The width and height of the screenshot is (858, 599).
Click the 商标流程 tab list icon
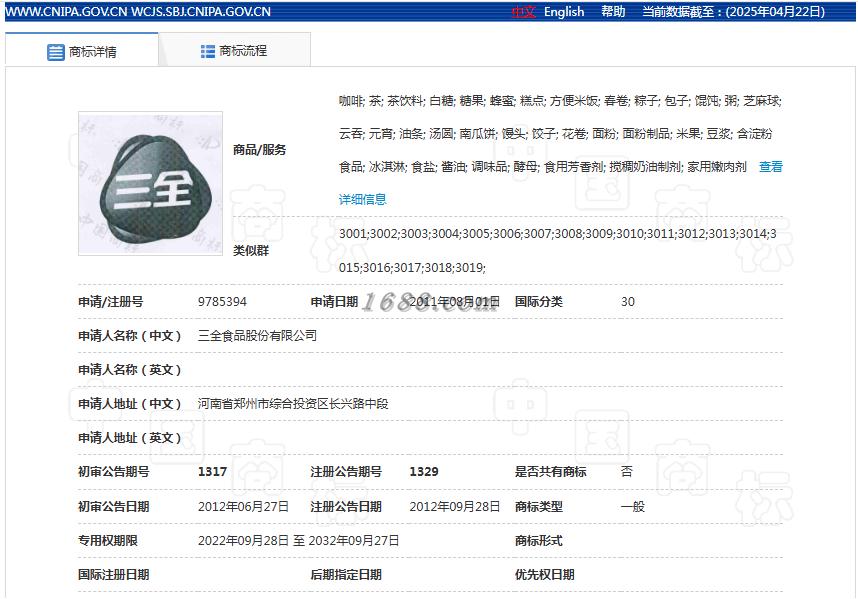coord(207,51)
